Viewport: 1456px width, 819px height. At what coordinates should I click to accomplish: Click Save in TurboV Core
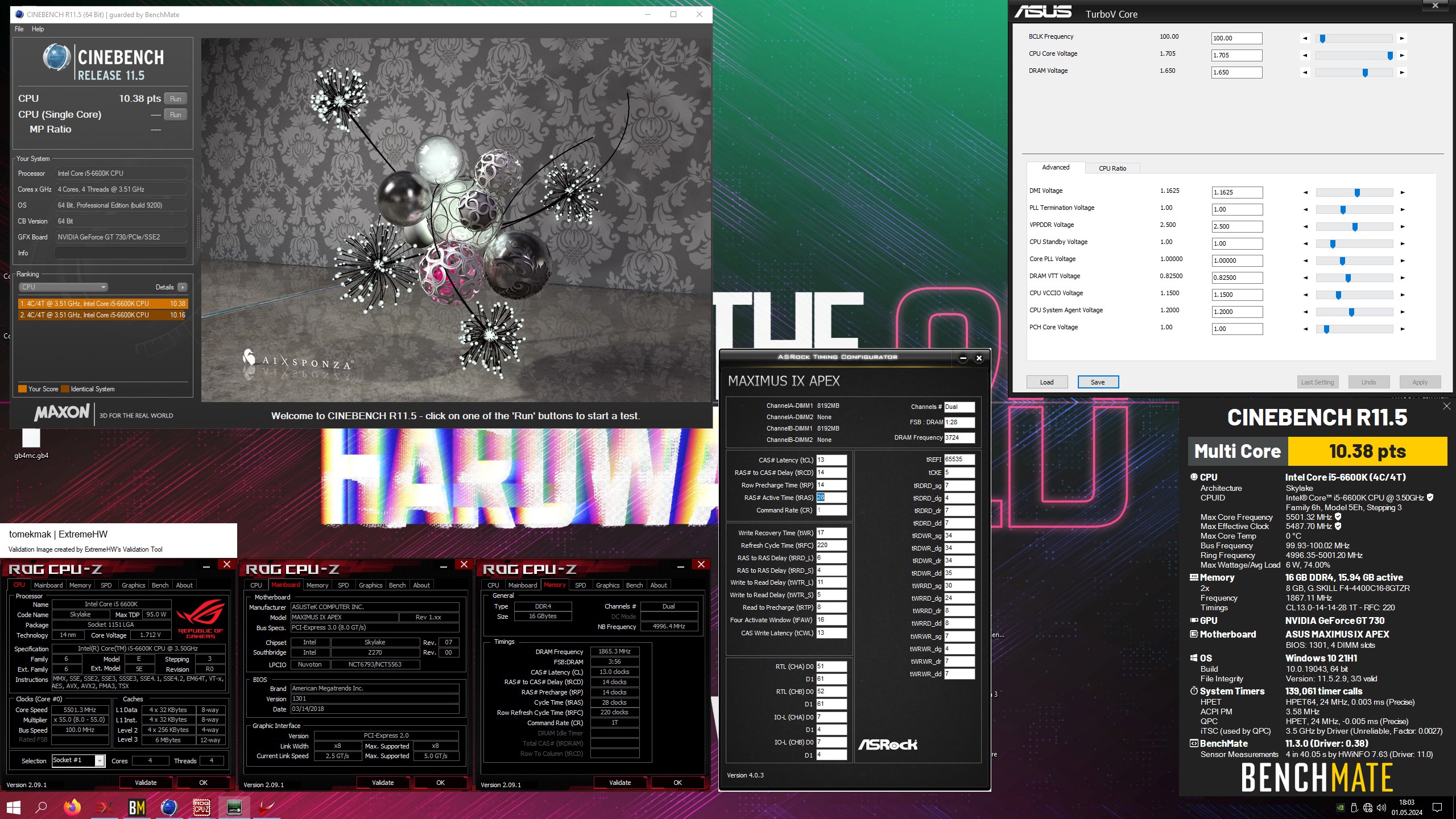(x=1098, y=382)
